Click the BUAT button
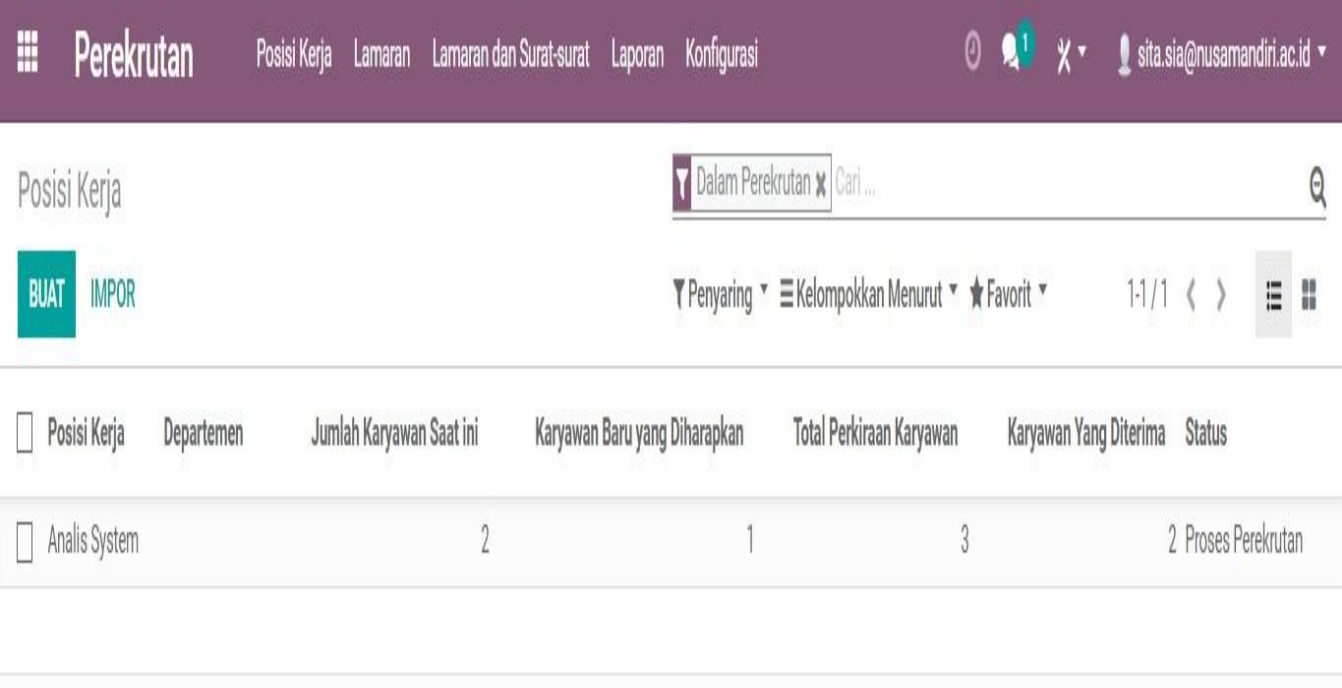This screenshot has height=688, width=1342. [x=46, y=295]
